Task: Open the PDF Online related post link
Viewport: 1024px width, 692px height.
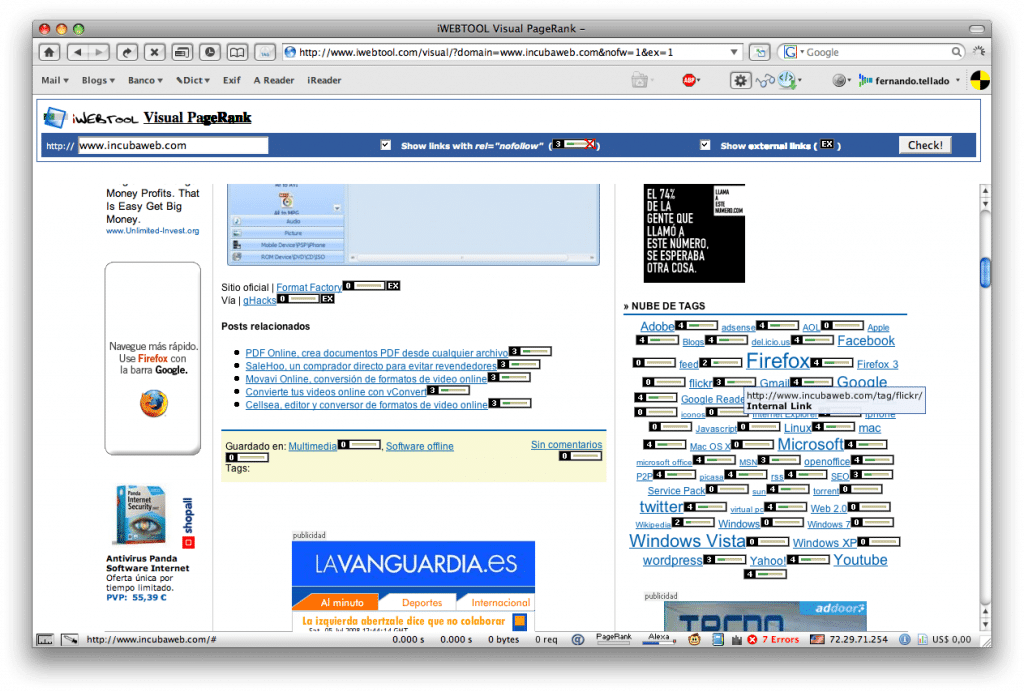Action: pos(377,353)
